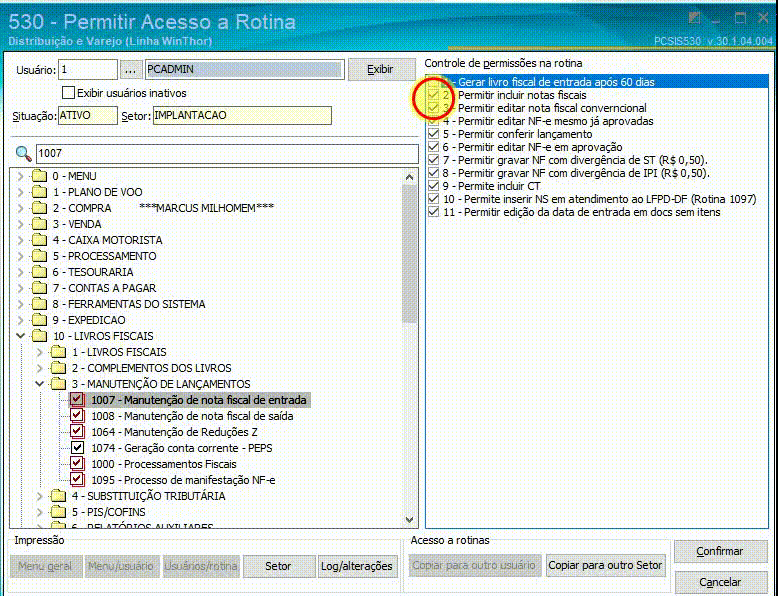Click the routine search field containing 1007
This screenshot has height=596, width=778.
point(227,154)
